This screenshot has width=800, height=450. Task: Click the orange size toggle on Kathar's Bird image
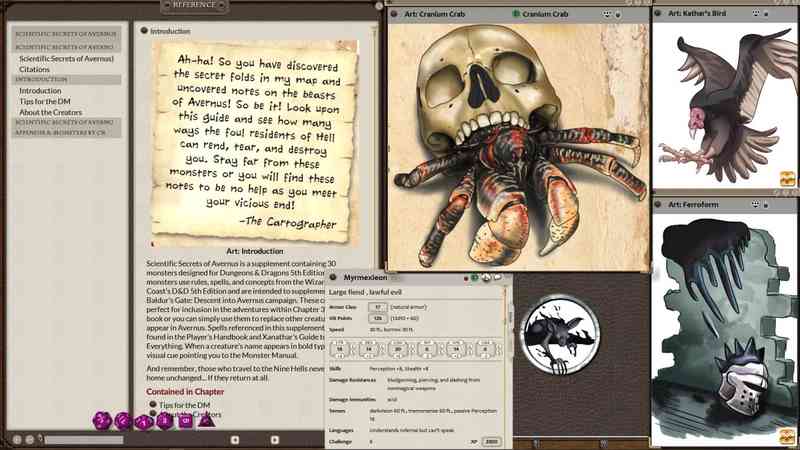(787, 180)
